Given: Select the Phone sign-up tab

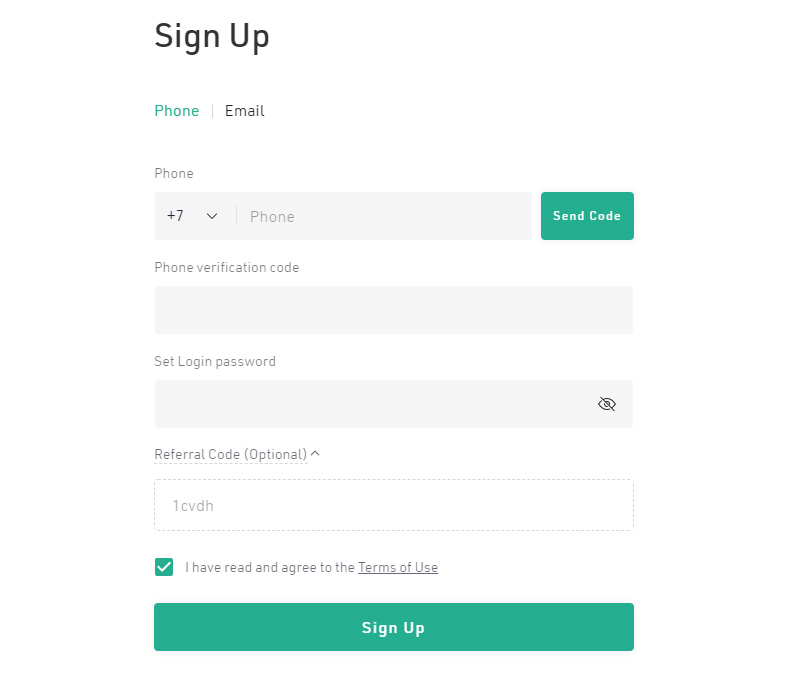Looking at the screenshot, I should coord(176,111).
